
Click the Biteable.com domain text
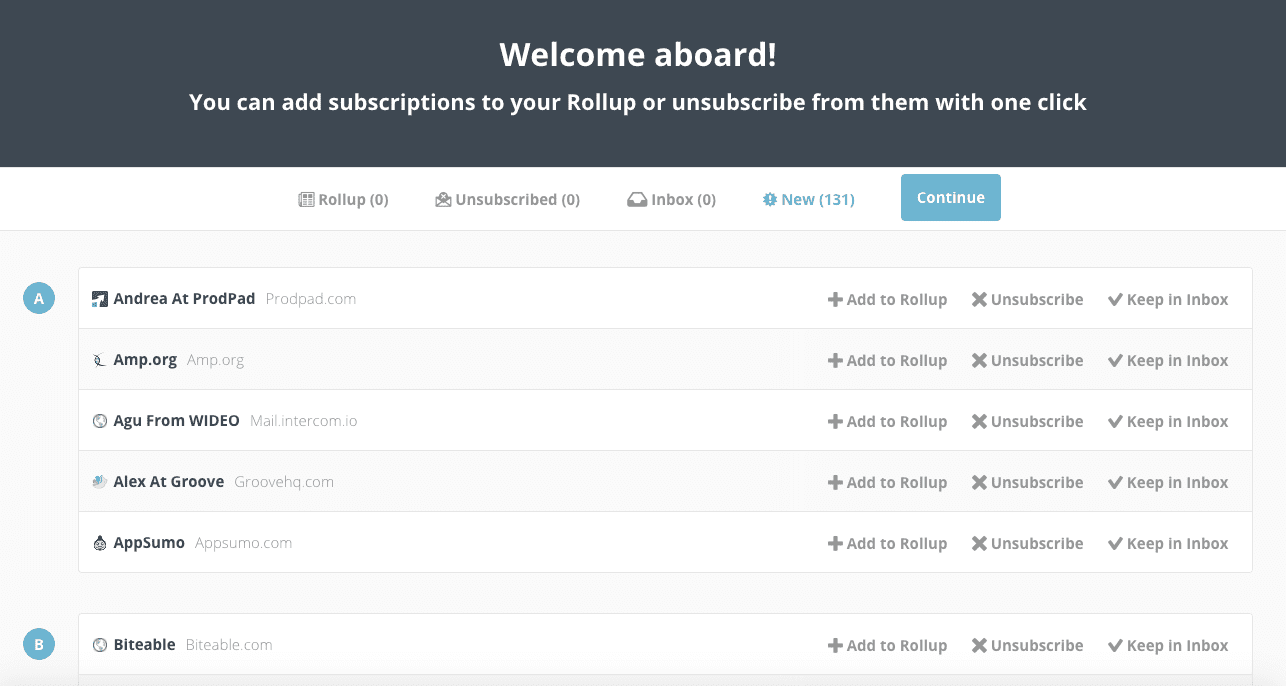coord(229,645)
